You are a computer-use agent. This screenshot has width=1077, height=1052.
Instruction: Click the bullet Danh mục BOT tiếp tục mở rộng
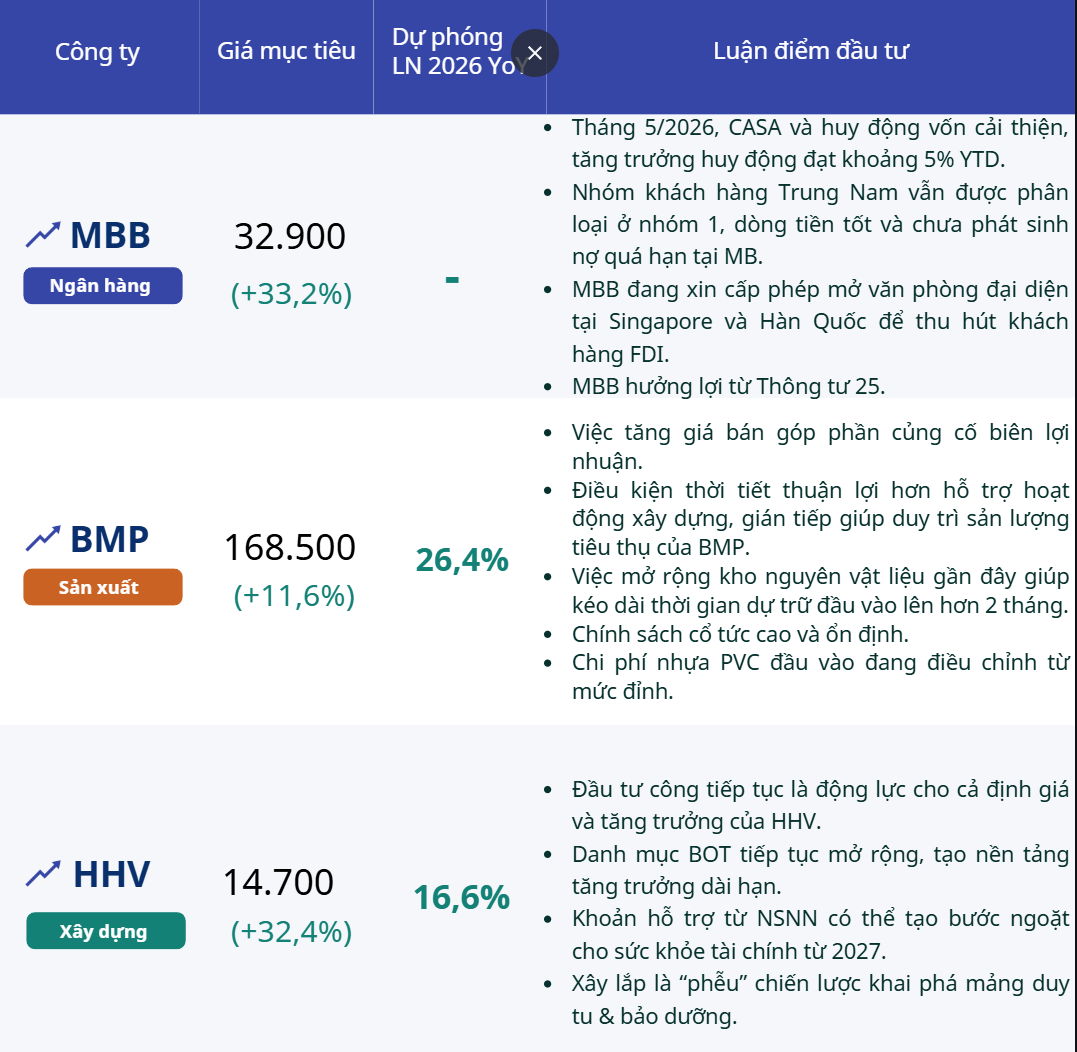pos(819,870)
